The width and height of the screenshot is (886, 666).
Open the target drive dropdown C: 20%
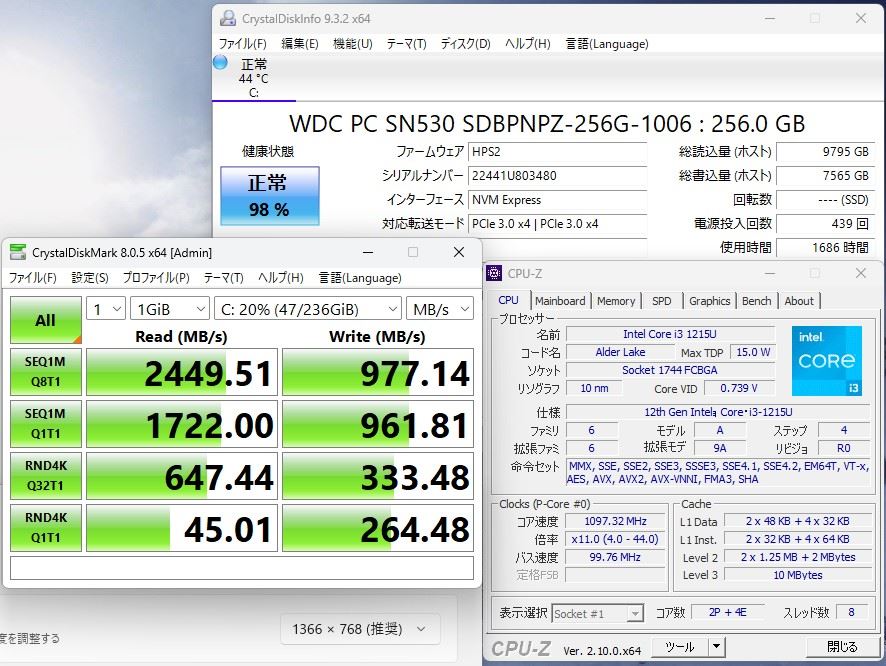click(x=307, y=310)
